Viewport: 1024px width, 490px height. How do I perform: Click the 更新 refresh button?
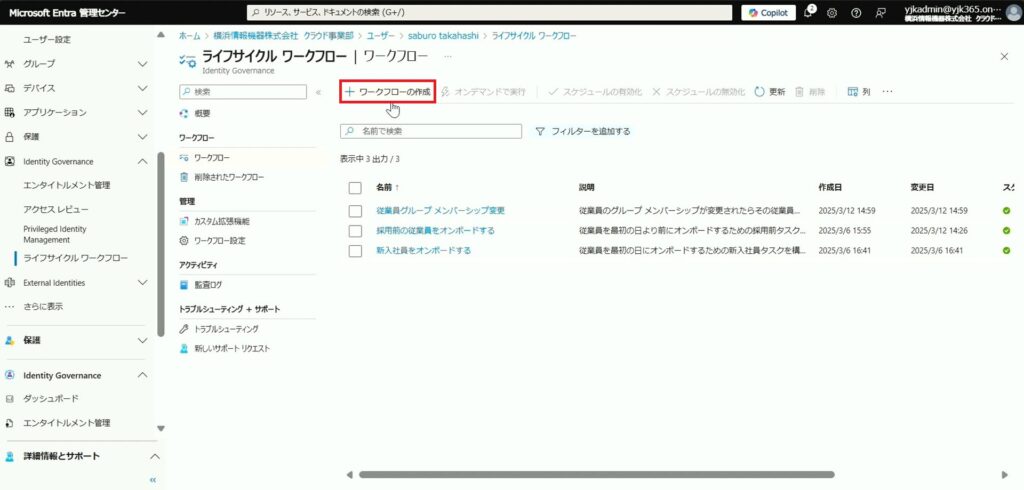770,92
